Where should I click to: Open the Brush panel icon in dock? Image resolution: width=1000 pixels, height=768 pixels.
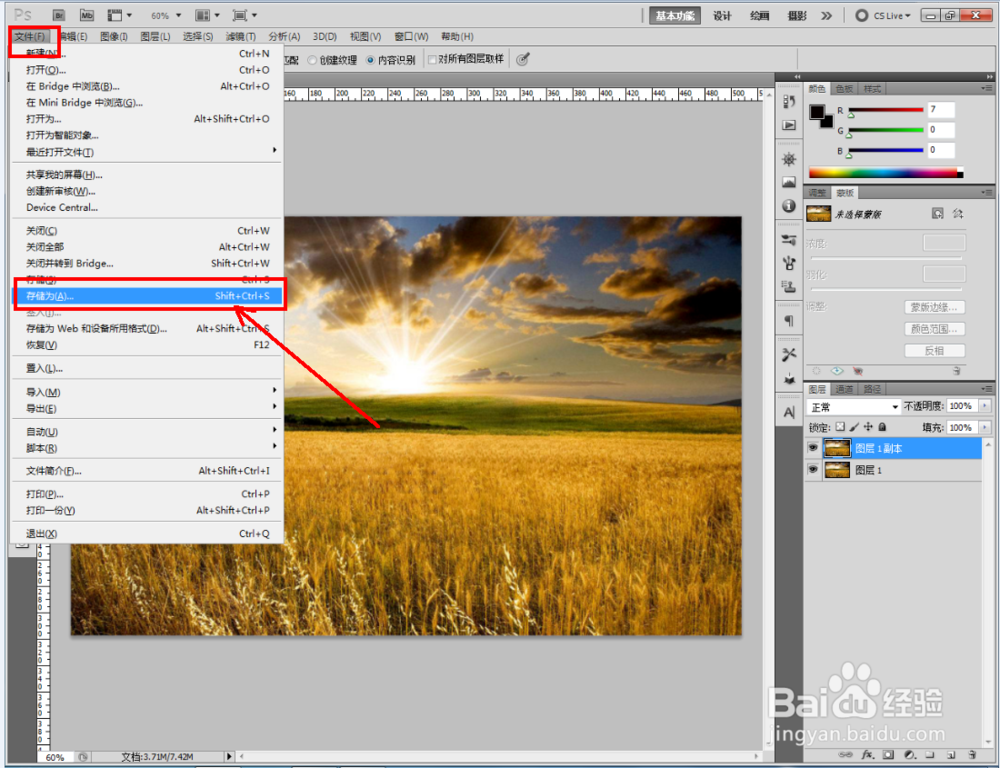pos(789,263)
